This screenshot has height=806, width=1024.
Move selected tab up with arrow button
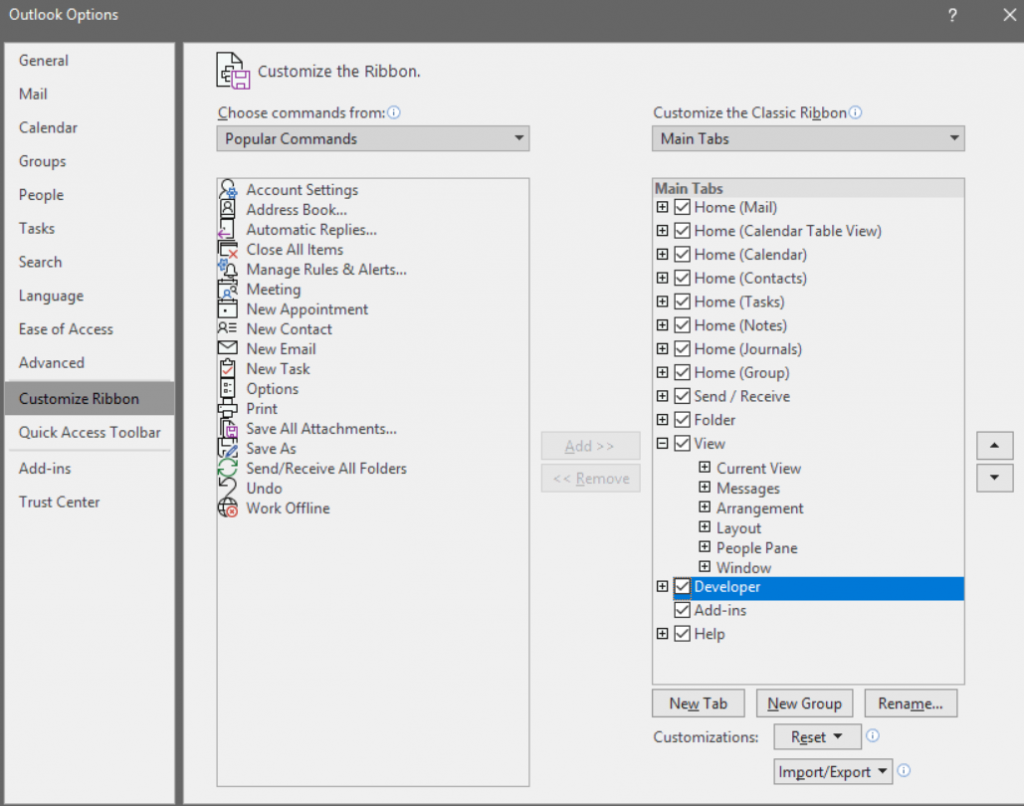click(x=995, y=445)
